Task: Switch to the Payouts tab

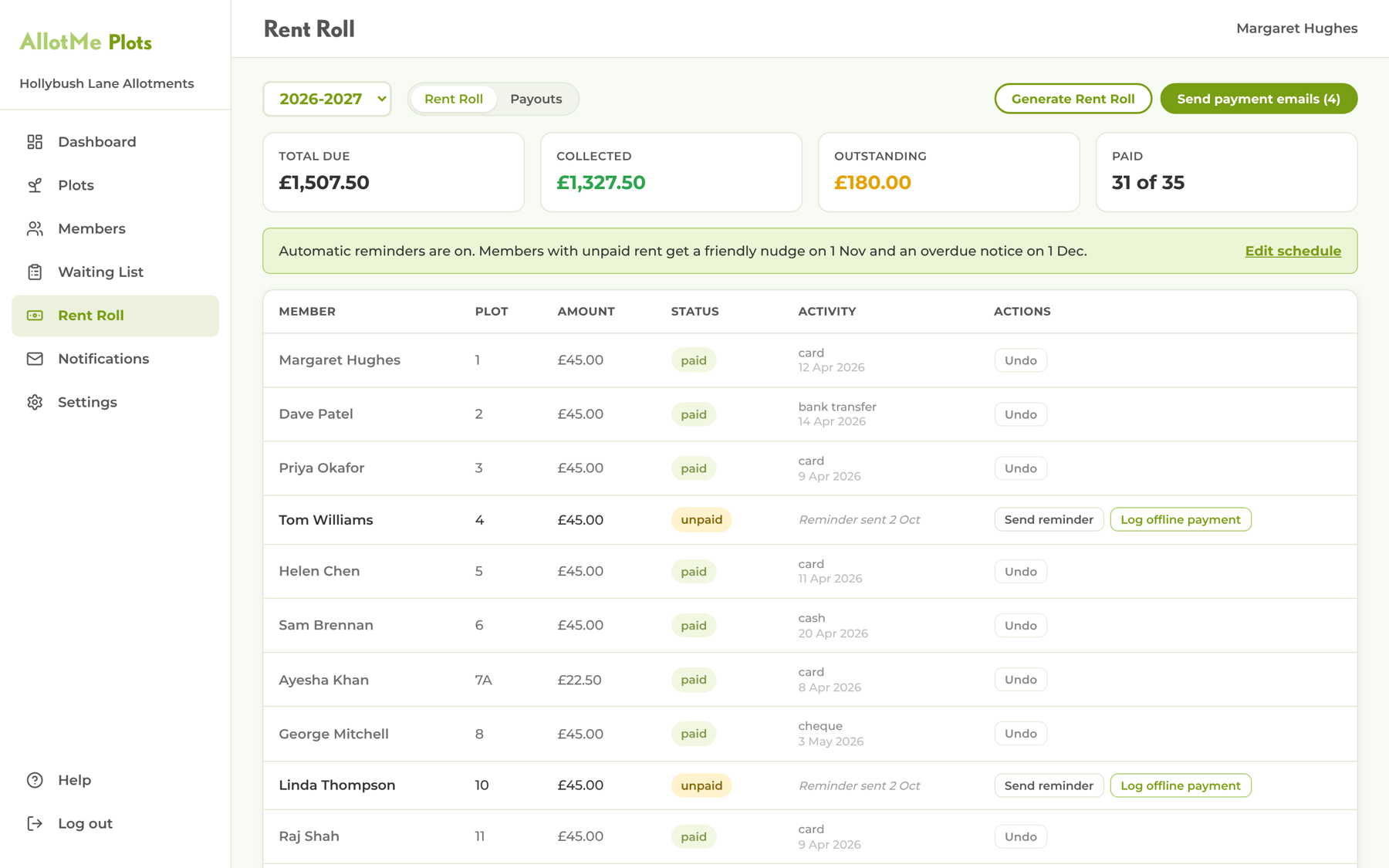Action: (536, 99)
